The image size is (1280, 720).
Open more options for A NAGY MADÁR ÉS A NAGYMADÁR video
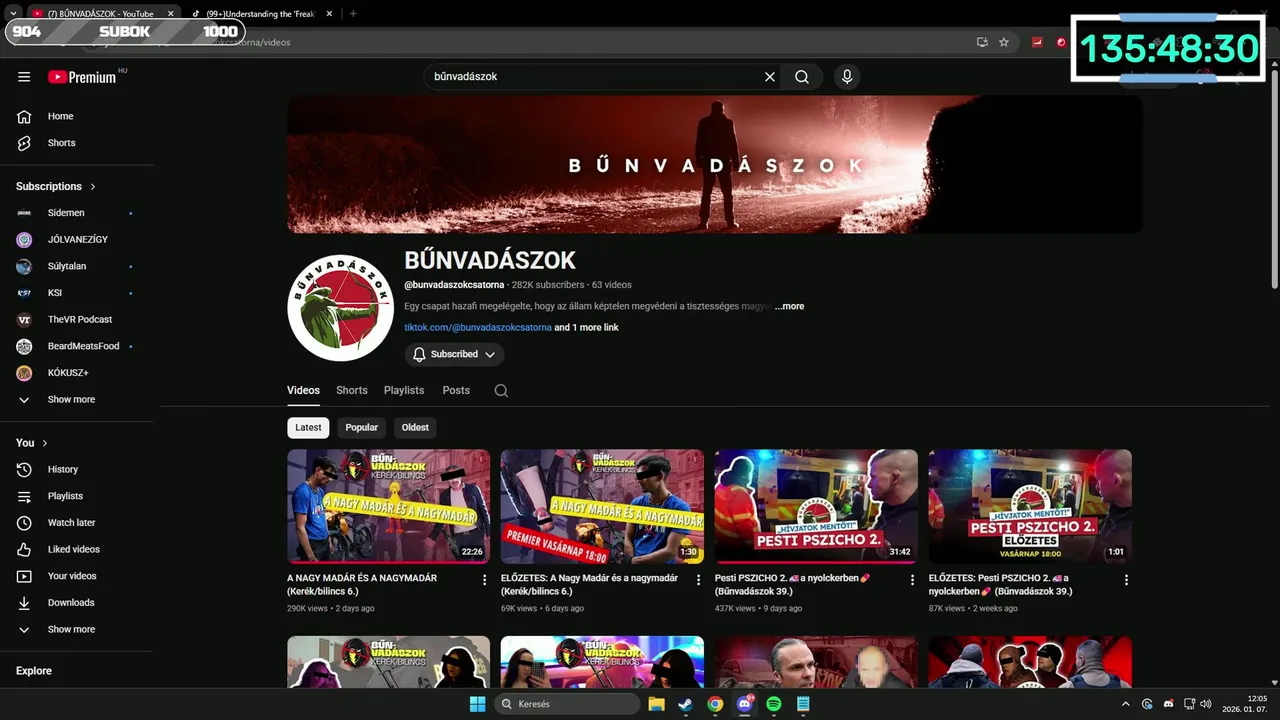click(x=485, y=580)
